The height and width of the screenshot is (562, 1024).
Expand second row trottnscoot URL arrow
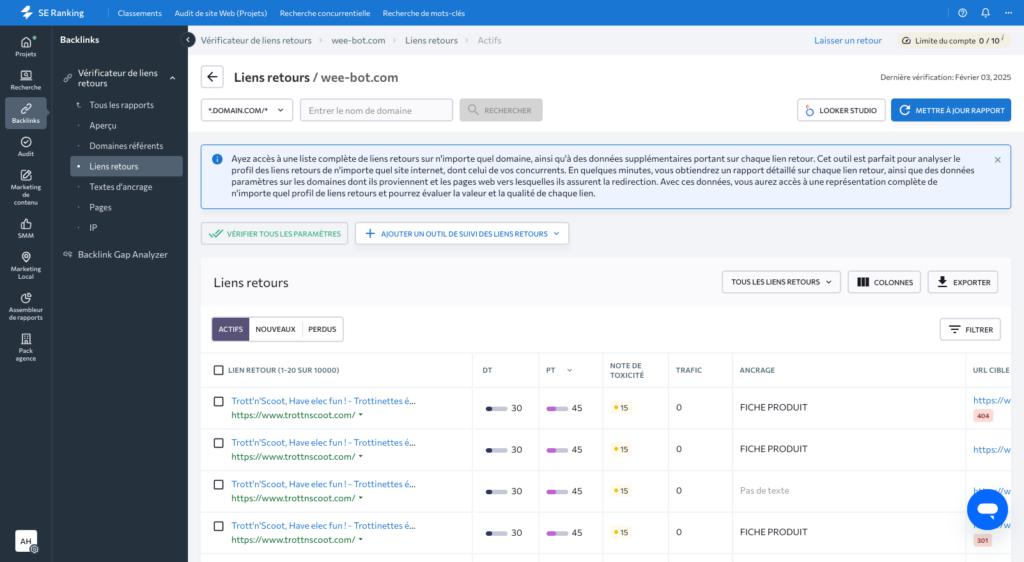pos(360,457)
